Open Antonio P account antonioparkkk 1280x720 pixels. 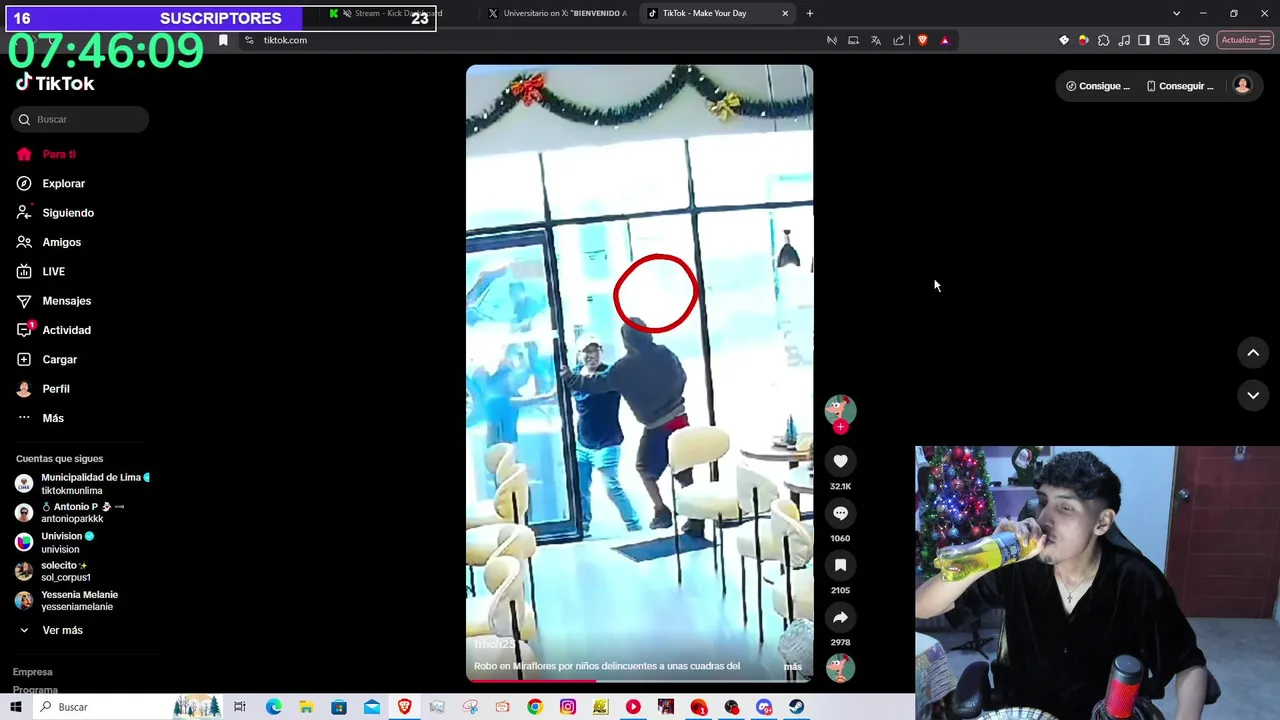70,513
